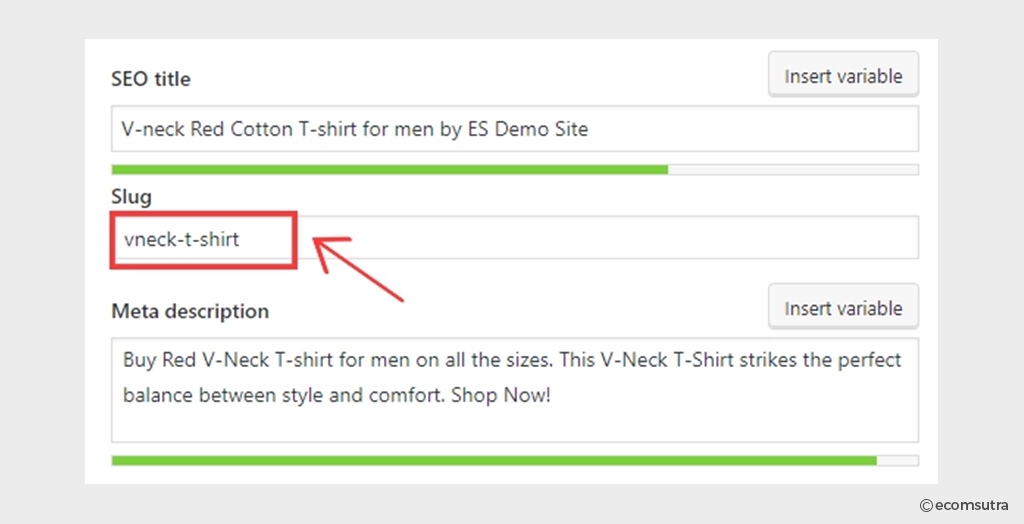Click unfilled gray end of SEO title bar
The width and height of the screenshot is (1024, 524).
(x=793, y=170)
